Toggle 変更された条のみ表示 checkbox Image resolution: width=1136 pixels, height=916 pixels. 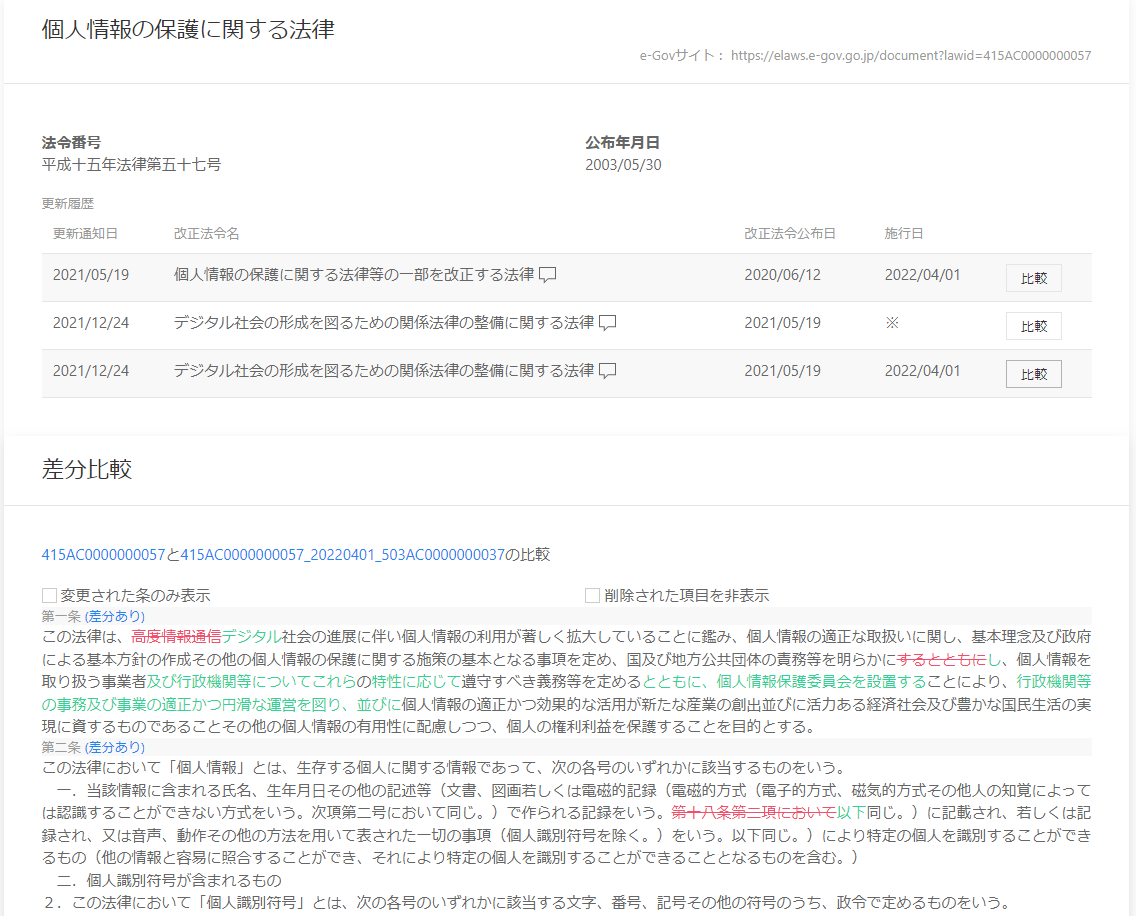(50, 596)
